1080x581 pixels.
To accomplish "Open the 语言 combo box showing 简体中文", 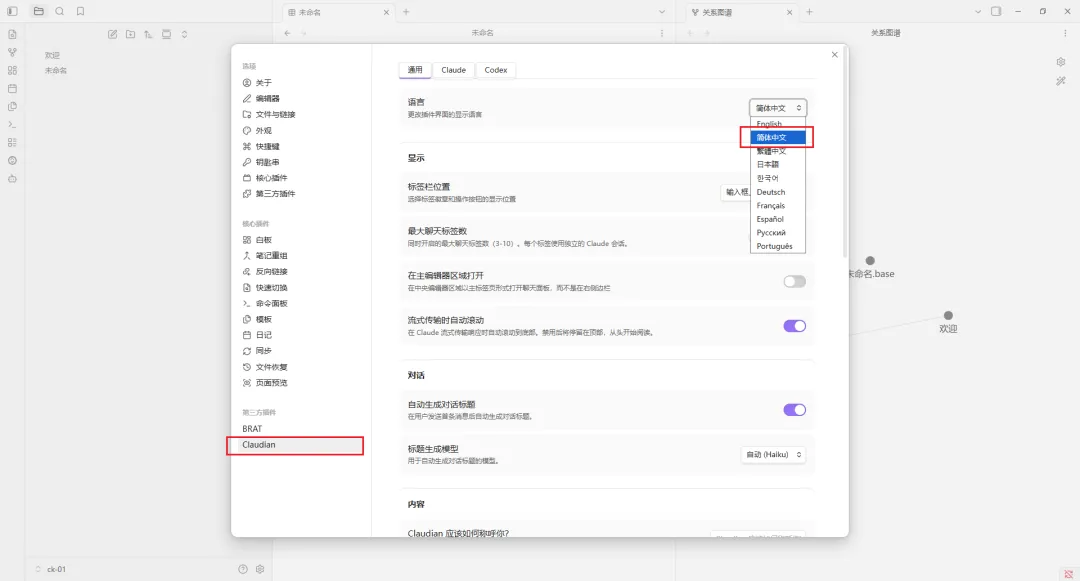I will [778, 108].
